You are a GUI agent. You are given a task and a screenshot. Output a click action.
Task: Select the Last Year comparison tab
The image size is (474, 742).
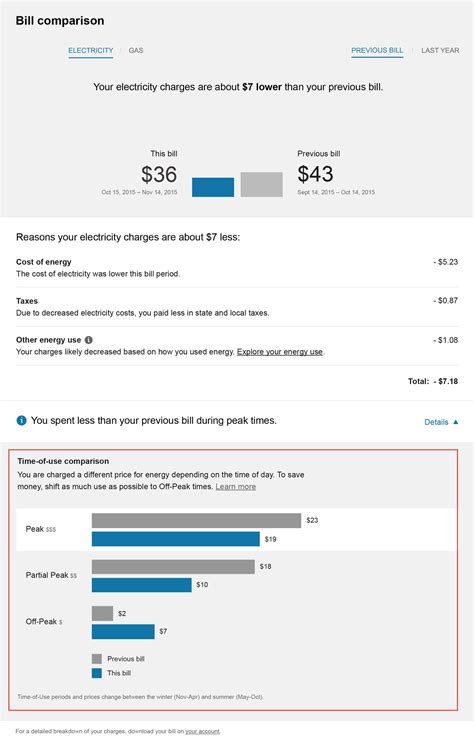pyautogui.click(x=440, y=50)
